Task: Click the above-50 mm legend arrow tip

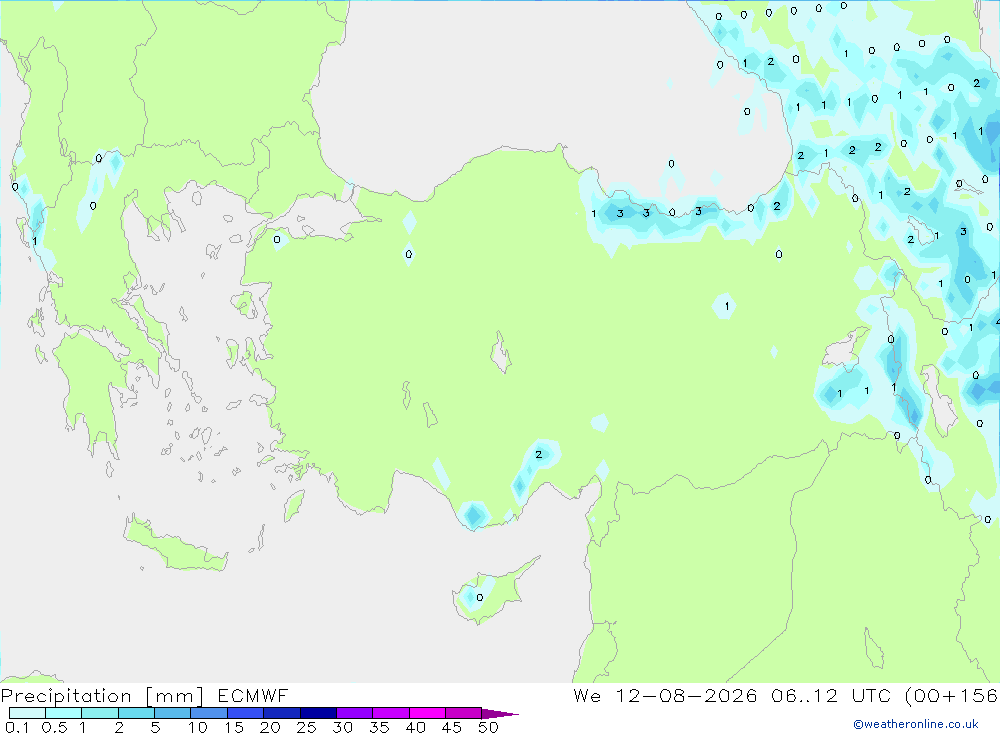Action: [500, 714]
